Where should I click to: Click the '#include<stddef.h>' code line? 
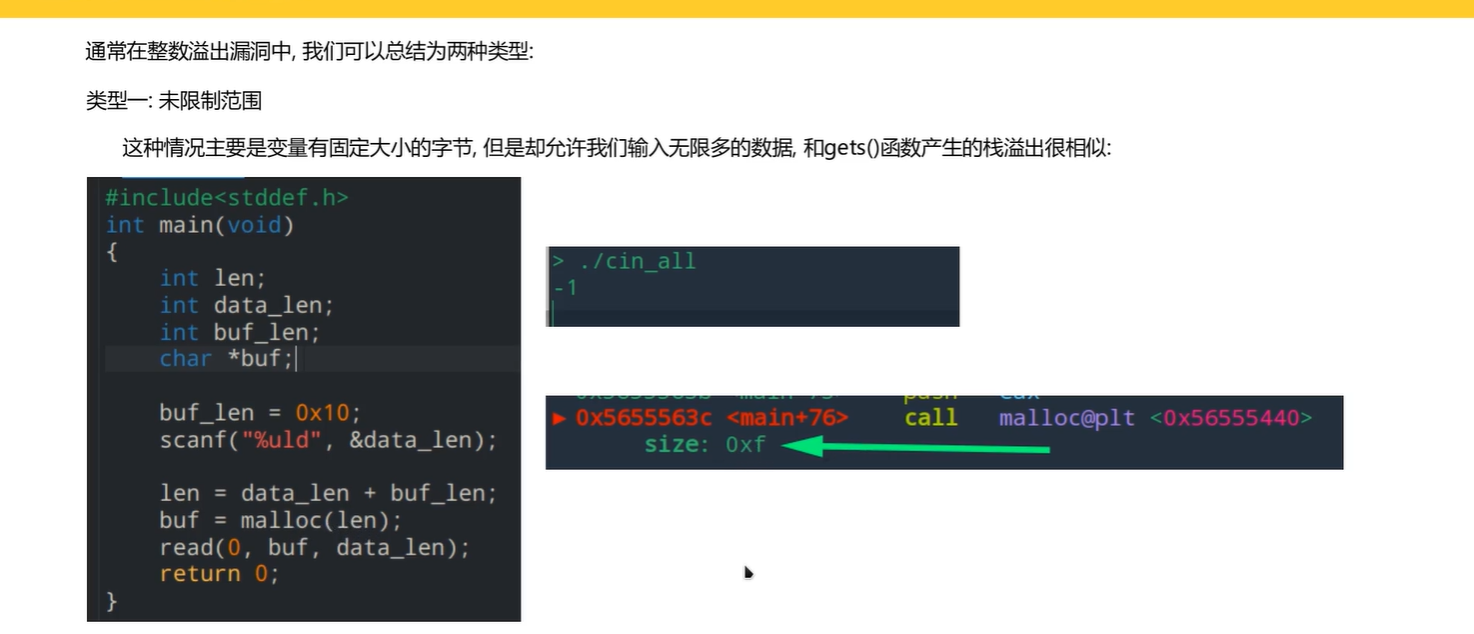[x=227, y=198]
